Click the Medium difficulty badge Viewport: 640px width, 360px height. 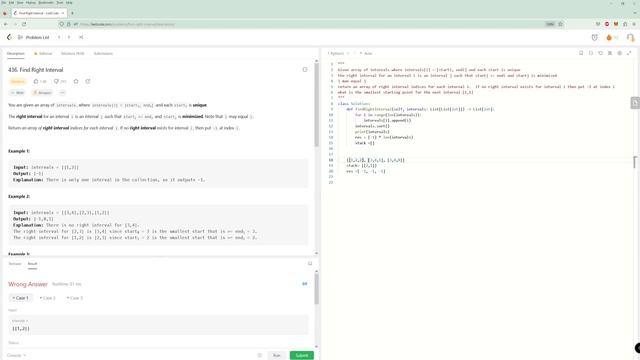pyautogui.click(x=18, y=81)
